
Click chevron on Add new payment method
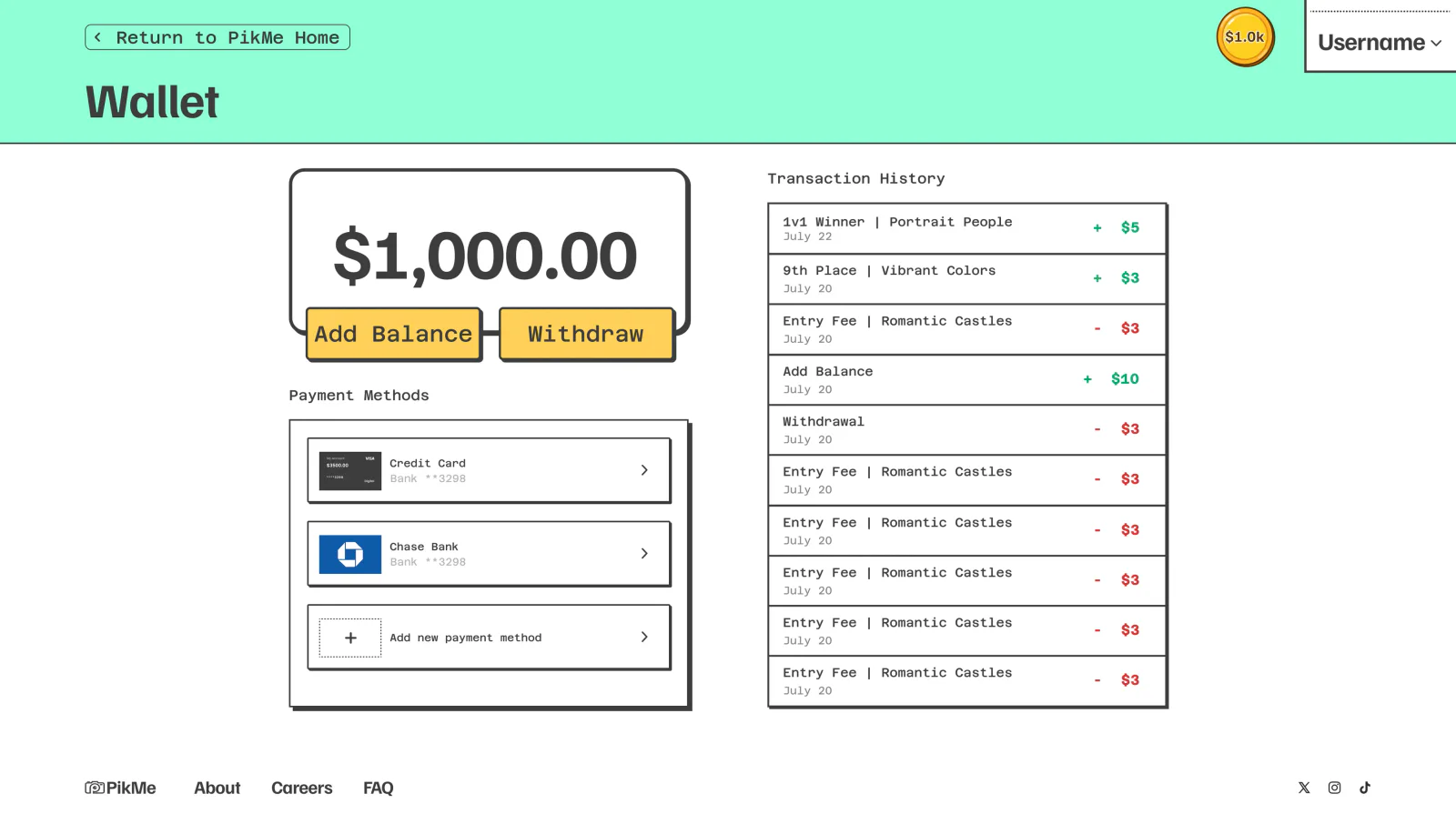click(644, 637)
